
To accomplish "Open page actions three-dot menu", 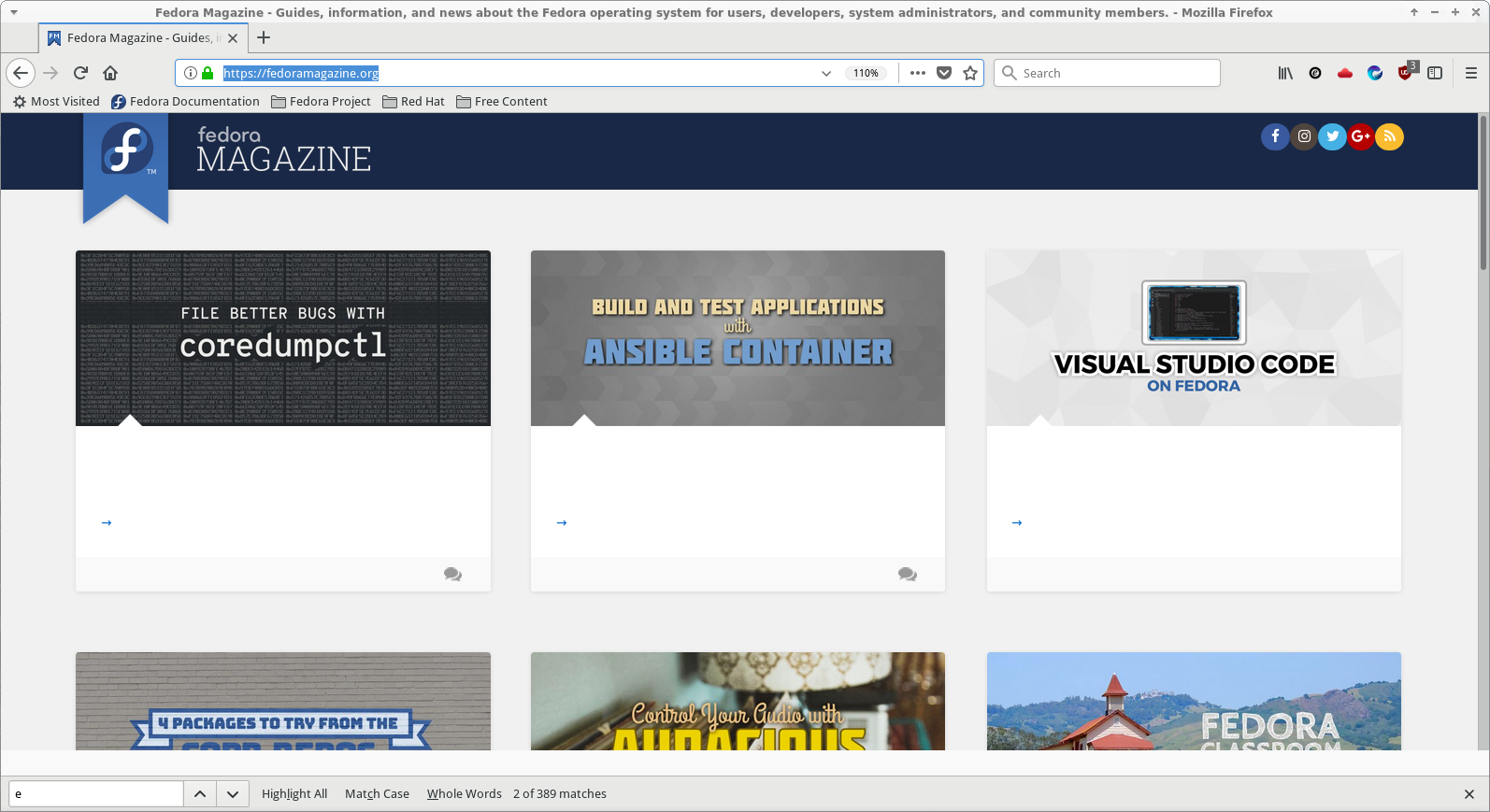I will pyautogui.click(x=918, y=73).
